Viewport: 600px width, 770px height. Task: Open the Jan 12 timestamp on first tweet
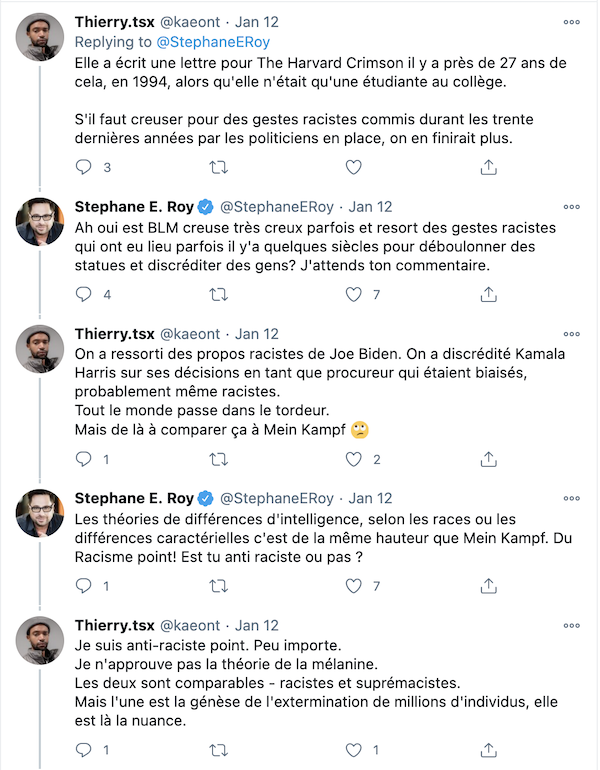[x=256, y=22]
